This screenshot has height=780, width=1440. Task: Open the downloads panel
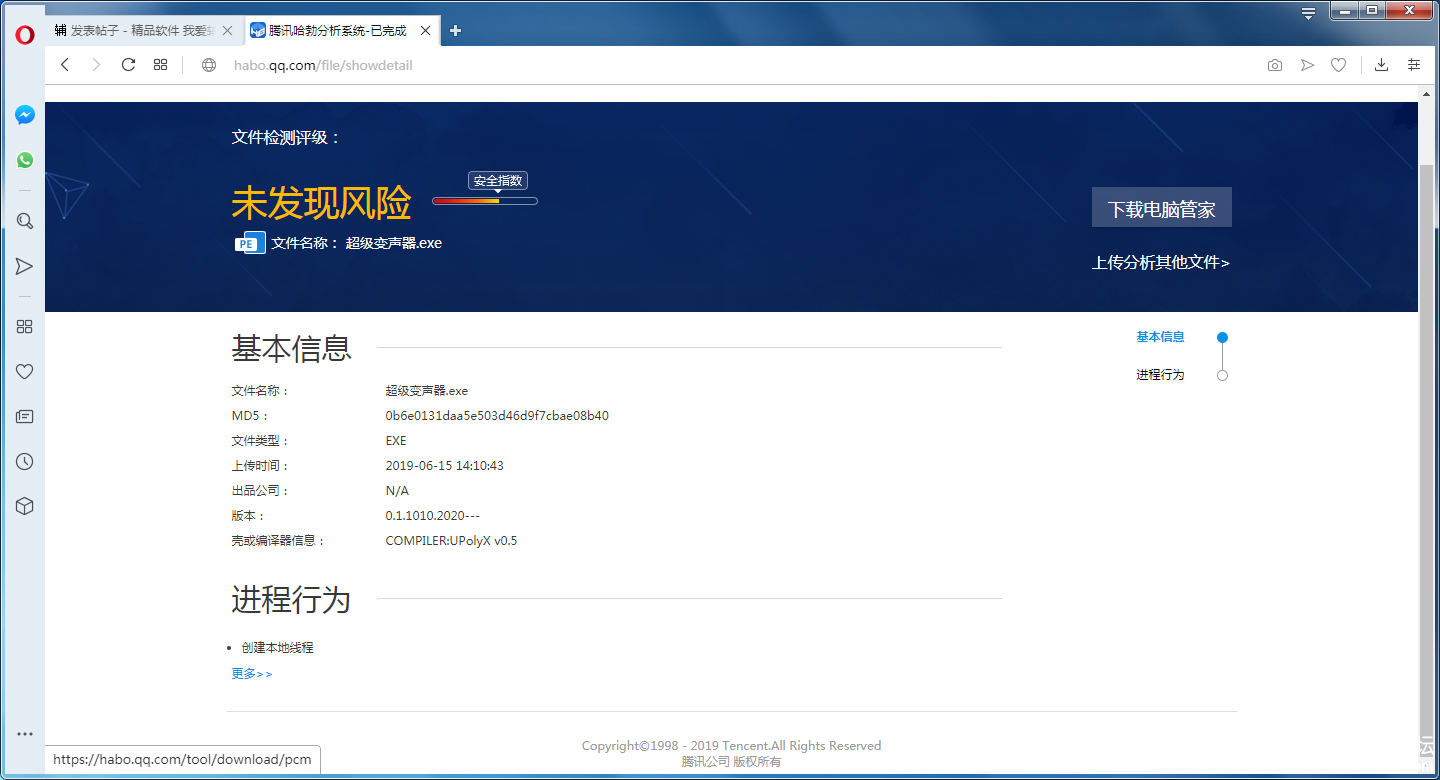click(x=1381, y=65)
